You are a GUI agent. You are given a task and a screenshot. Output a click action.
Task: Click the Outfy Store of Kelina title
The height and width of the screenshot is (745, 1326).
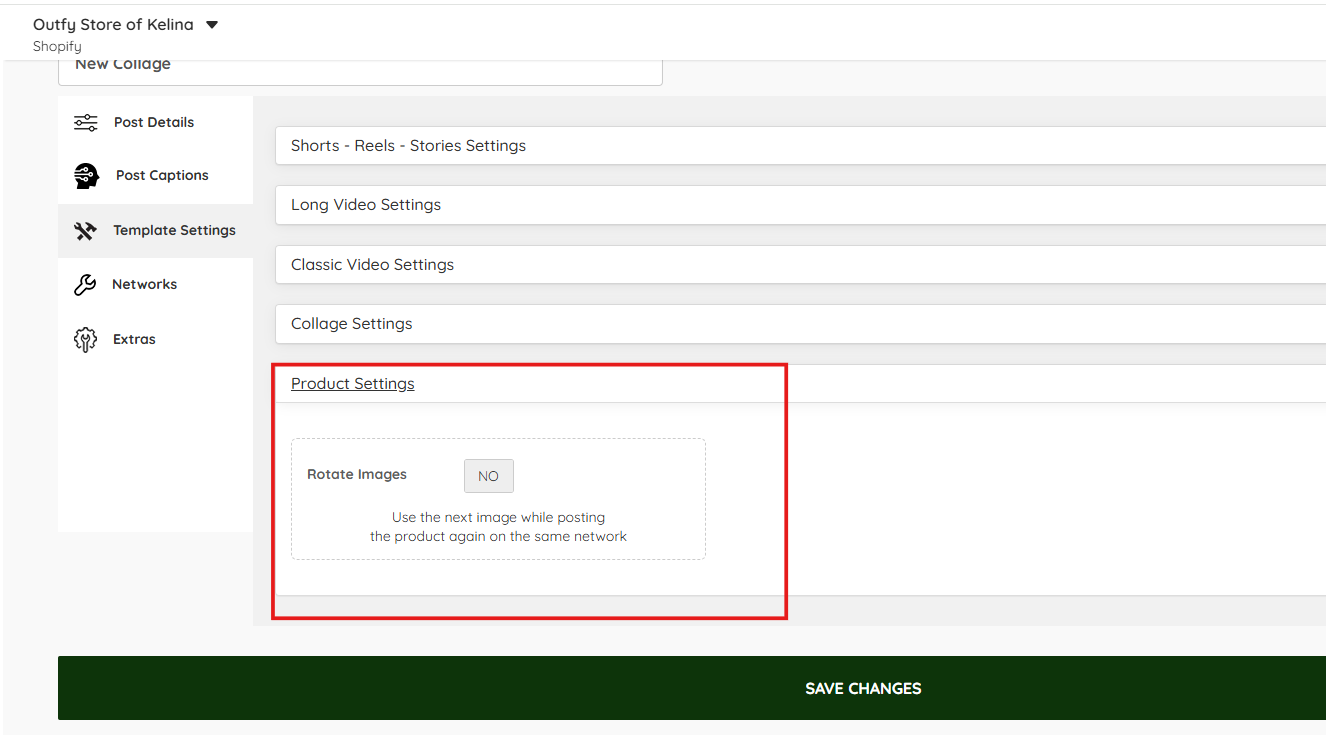[113, 24]
